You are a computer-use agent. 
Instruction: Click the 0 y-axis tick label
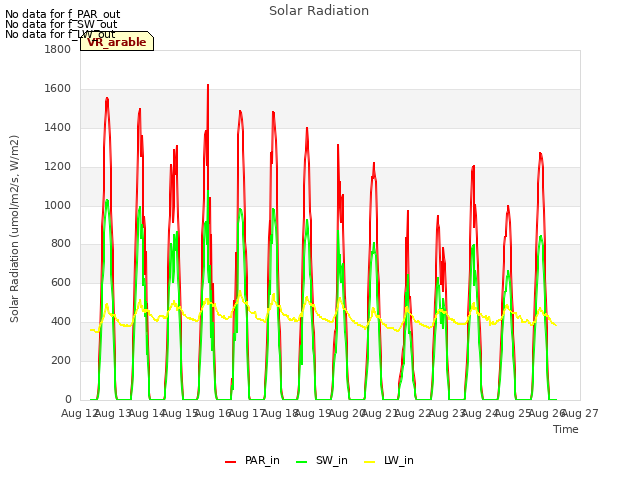coord(68,399)
